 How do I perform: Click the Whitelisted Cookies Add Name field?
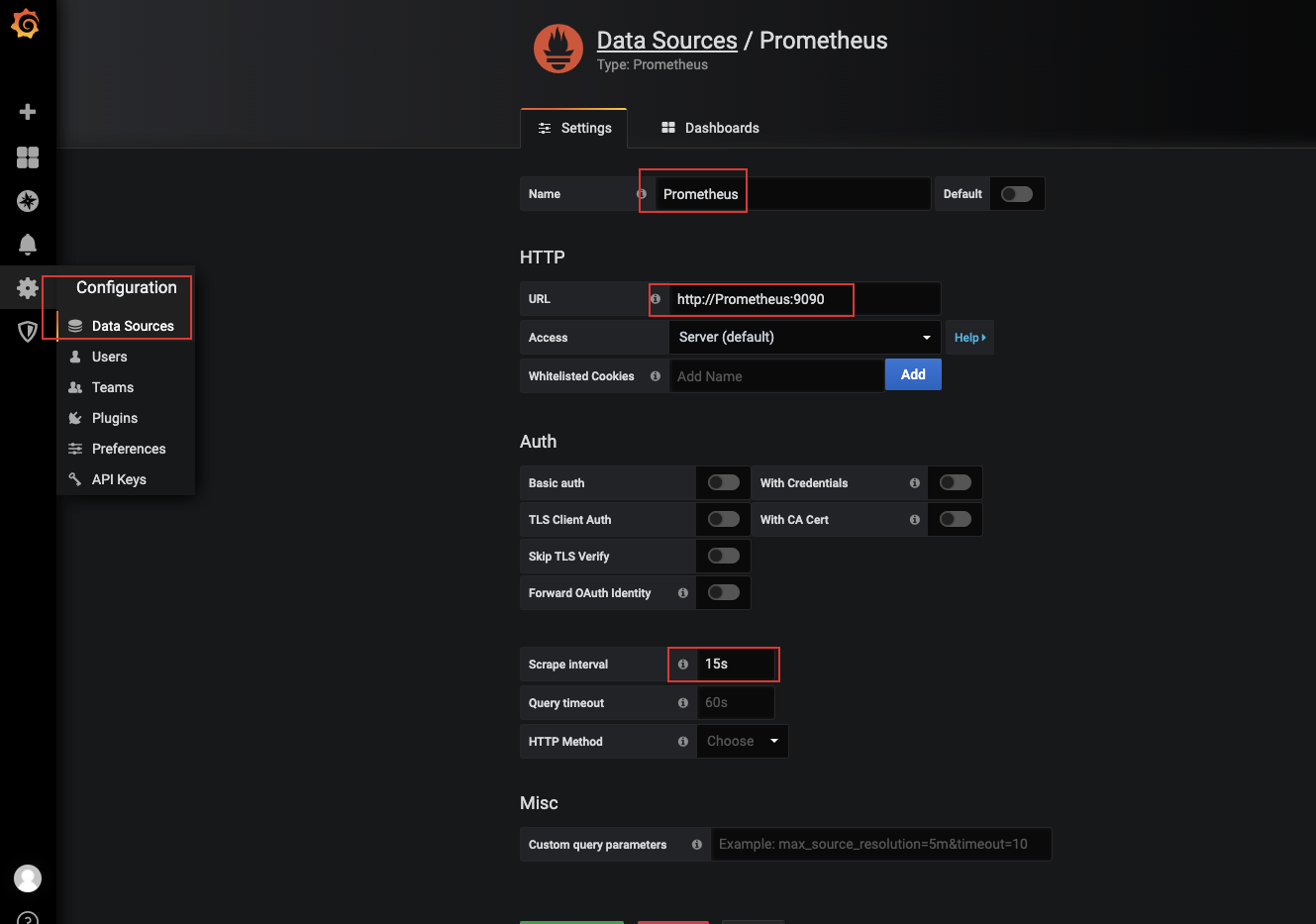tap(777, 376)
